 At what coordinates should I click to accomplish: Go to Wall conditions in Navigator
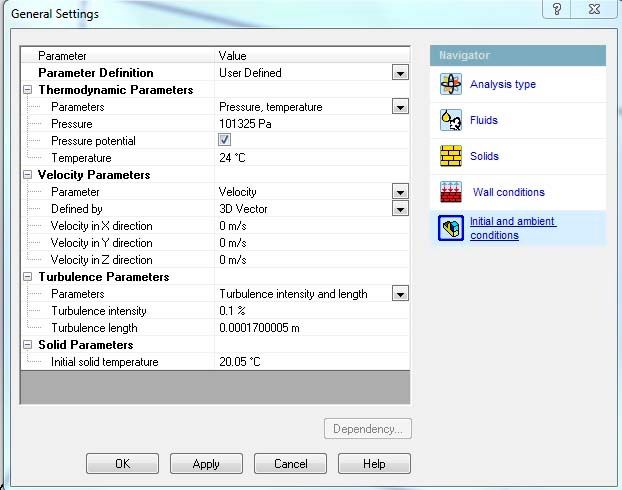509,192
